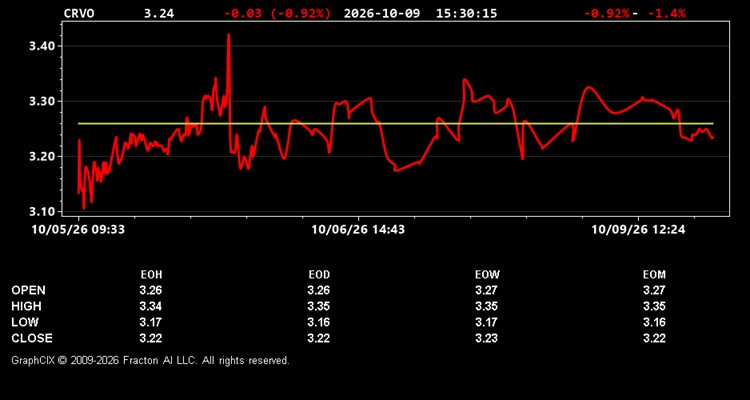Click the 15:30:15 timestamp
This screenshot has width=750, height=400.
tap(466, 13)
